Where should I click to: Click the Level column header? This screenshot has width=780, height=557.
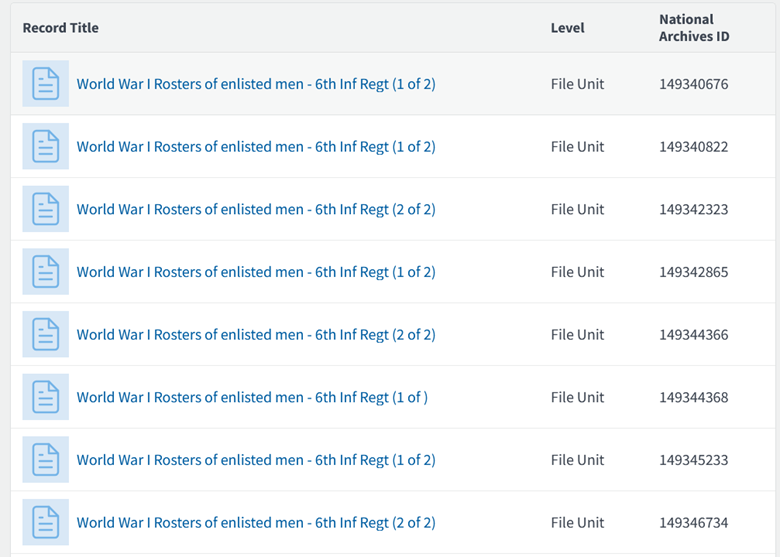(567, 28)
